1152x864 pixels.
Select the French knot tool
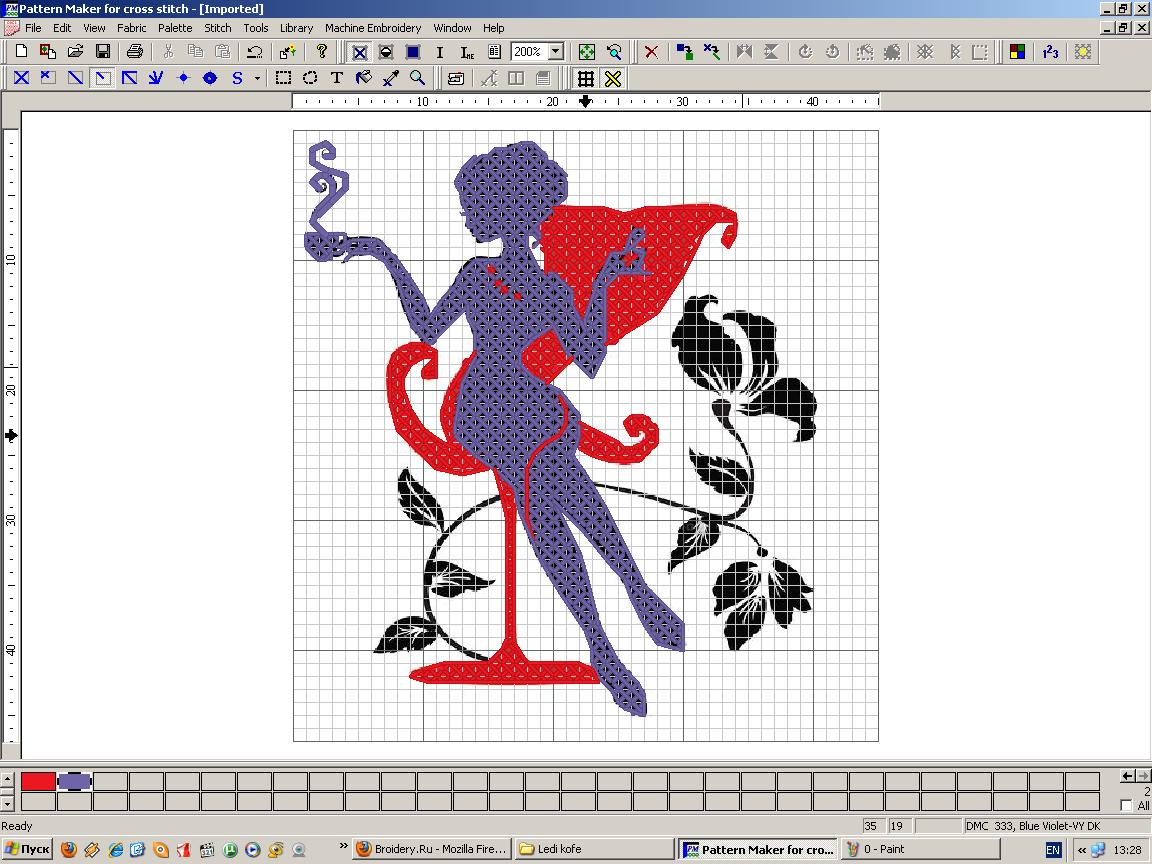[183, 78]
